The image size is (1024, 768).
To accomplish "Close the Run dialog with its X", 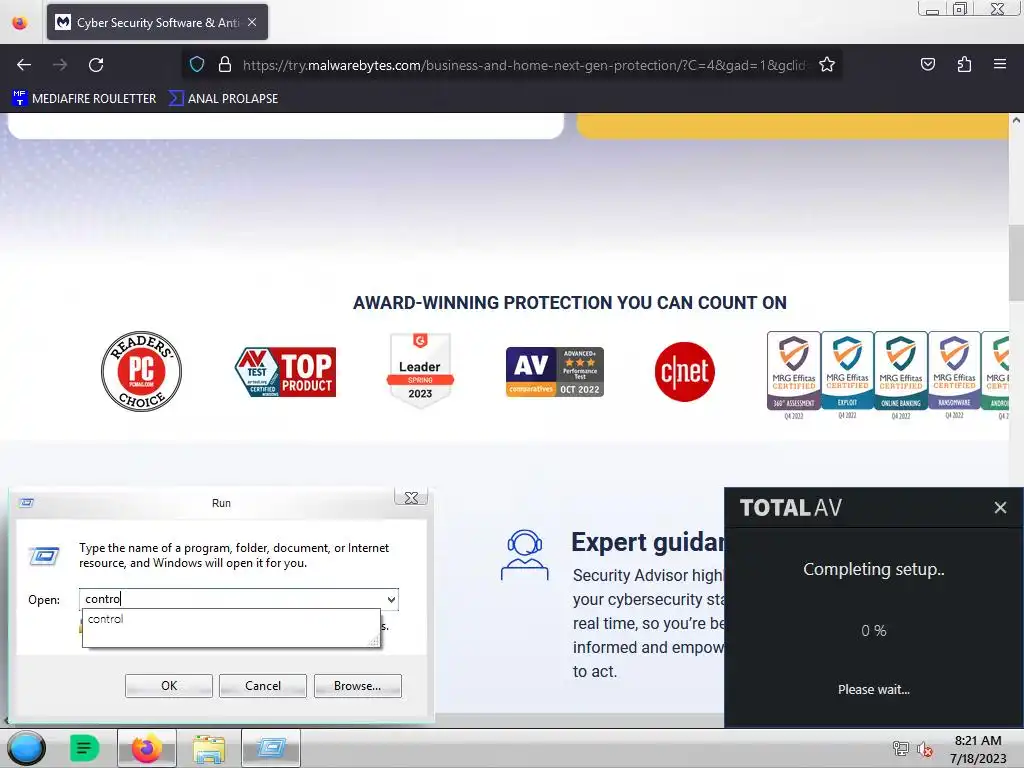I will (411, 498).
